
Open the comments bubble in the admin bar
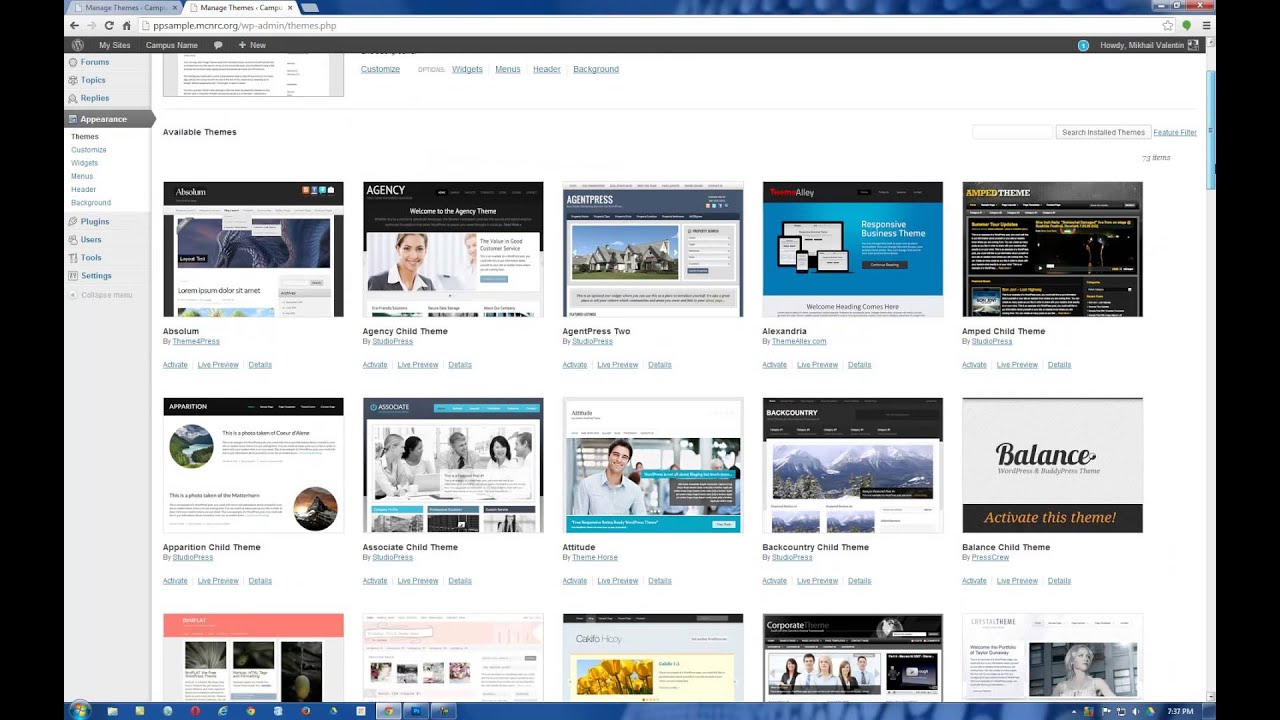218,45
